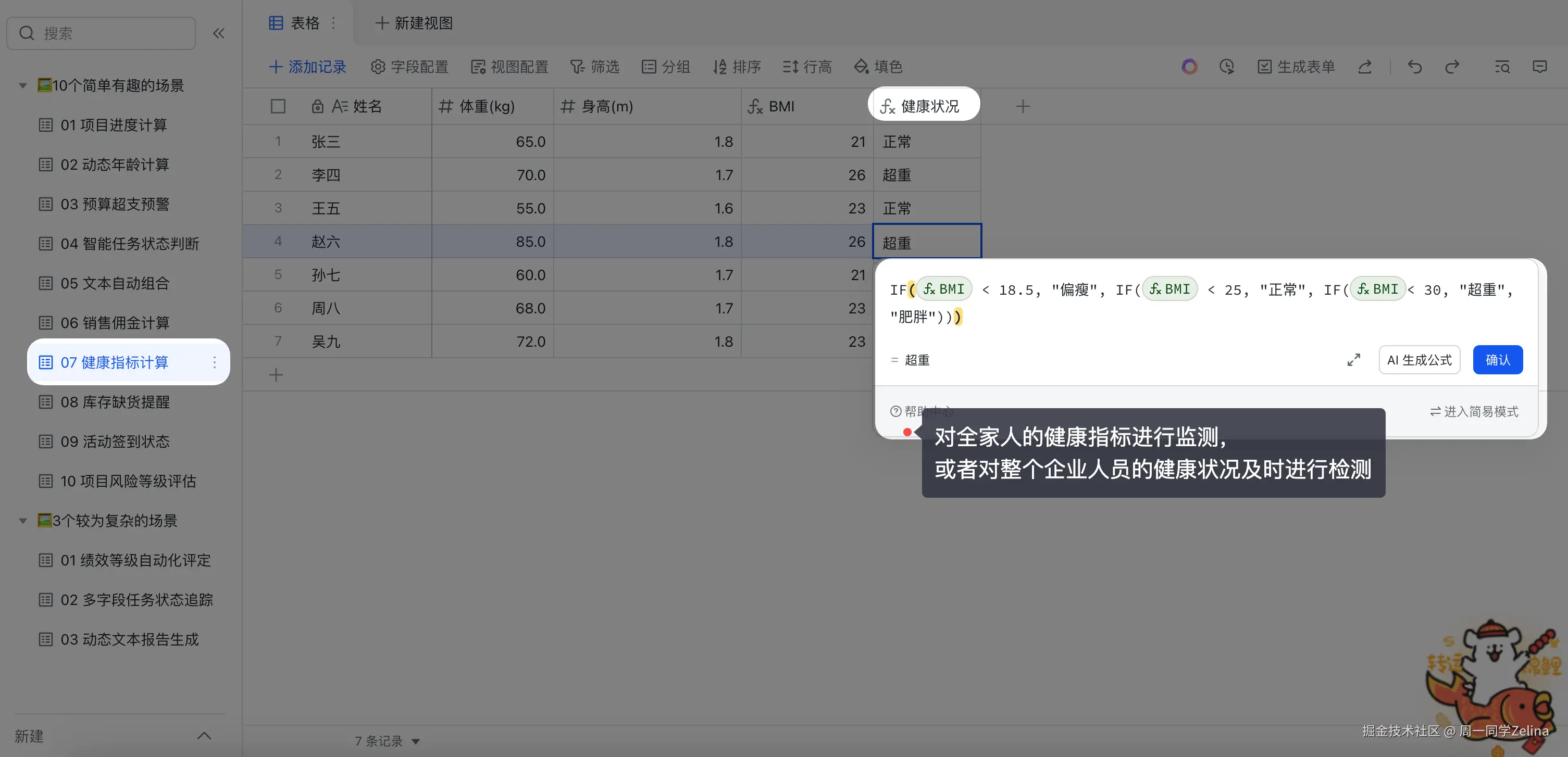
Task: Launch the colorful AI assistant icon
Action: tap(1189, 67)
